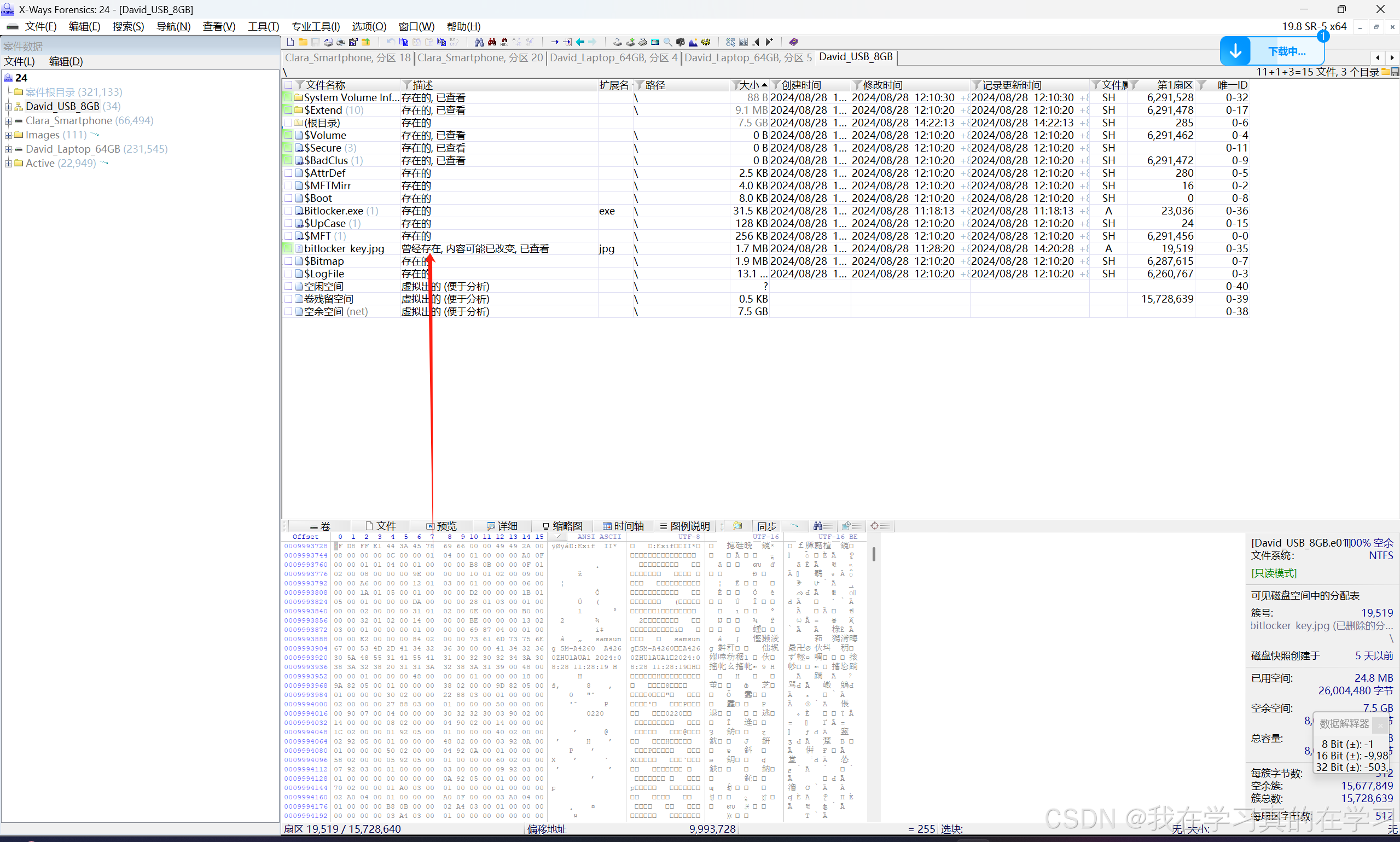Viewport: 1400px width, 842px height.
Task: Select the bitlocker key.jpg file row
Action: point(344,248)
